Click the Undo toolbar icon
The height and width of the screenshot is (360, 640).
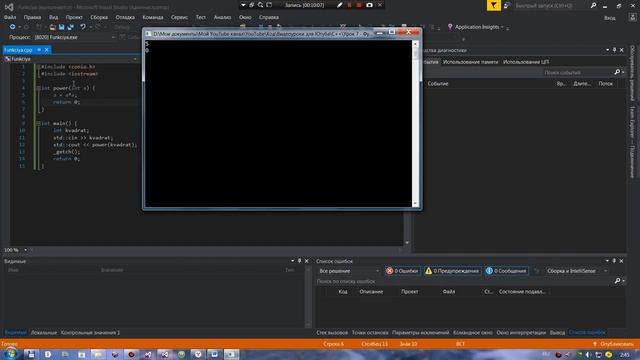pyautogui.click(x=83, y=27)
